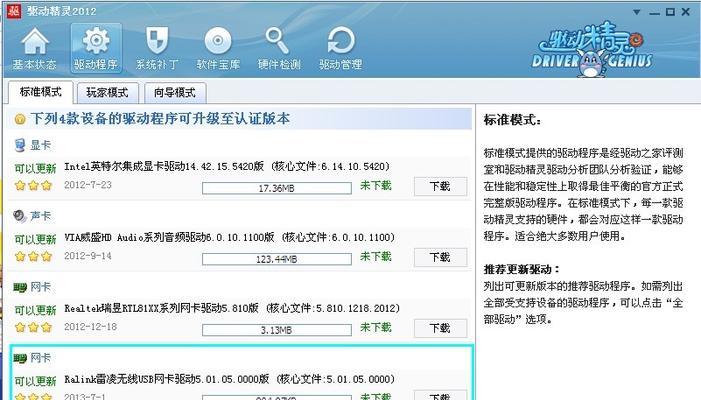The width and height of the screenshot is (701, 400).
Task: Select the Intel英特尔集成显卡驱动 title text
Action: pyautogui.click(x=227, y=167)
